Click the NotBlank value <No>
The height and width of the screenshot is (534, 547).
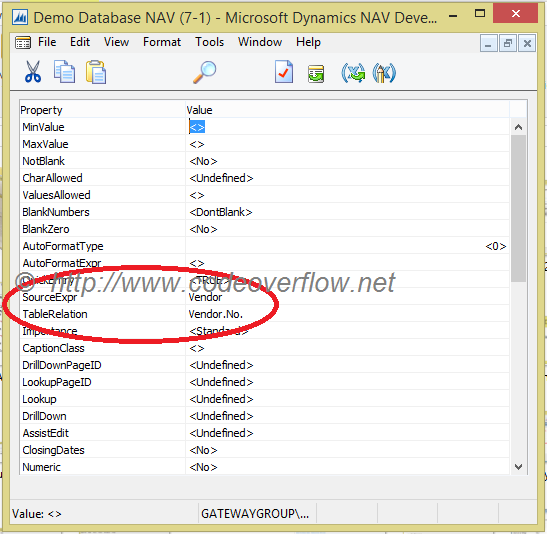click(203, 161)
